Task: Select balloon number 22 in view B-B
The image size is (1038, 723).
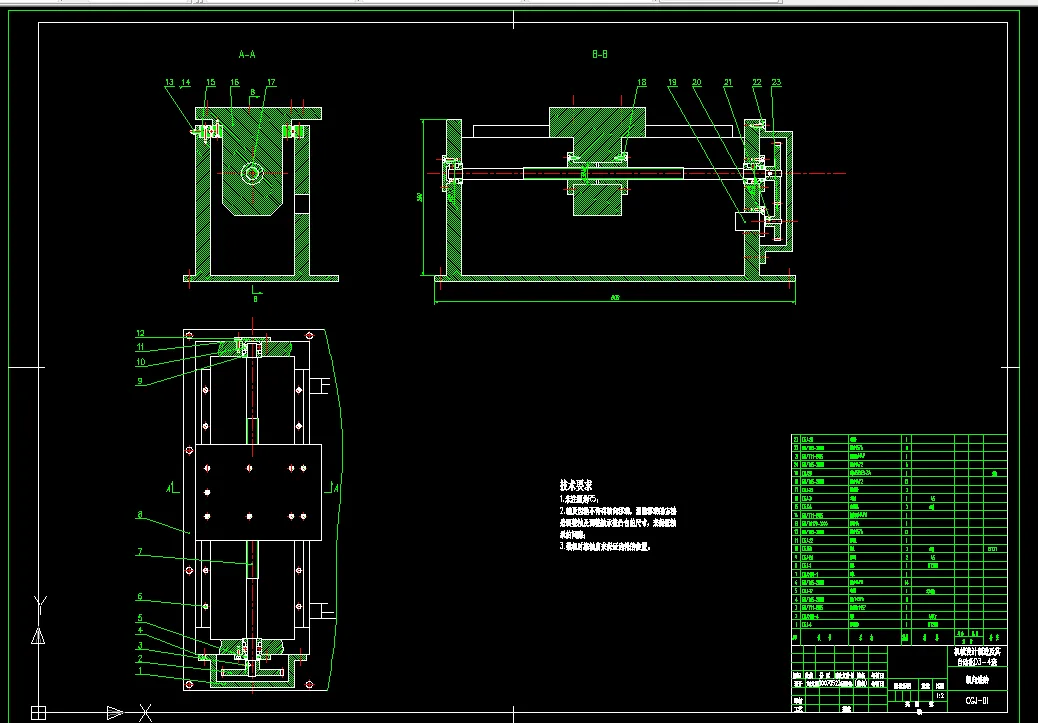Action: point(757,83)
